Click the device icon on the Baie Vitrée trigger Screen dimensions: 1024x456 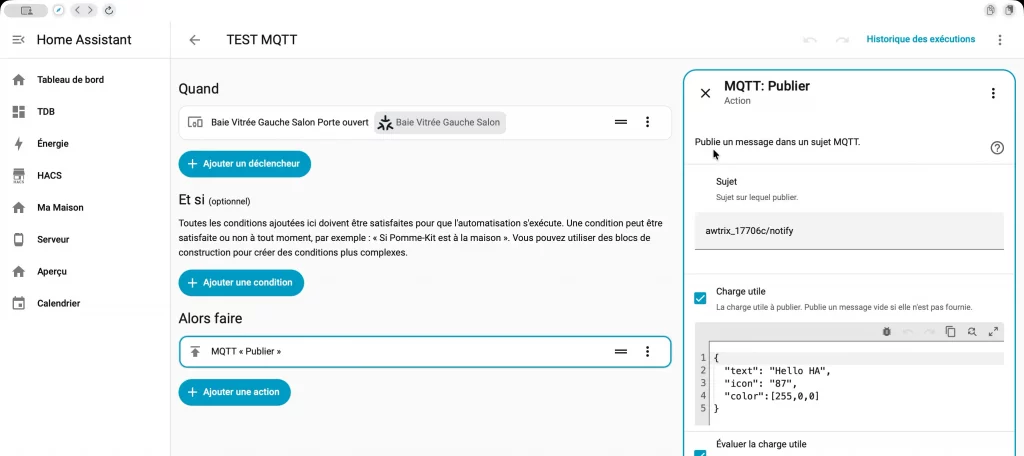point(195,122)
